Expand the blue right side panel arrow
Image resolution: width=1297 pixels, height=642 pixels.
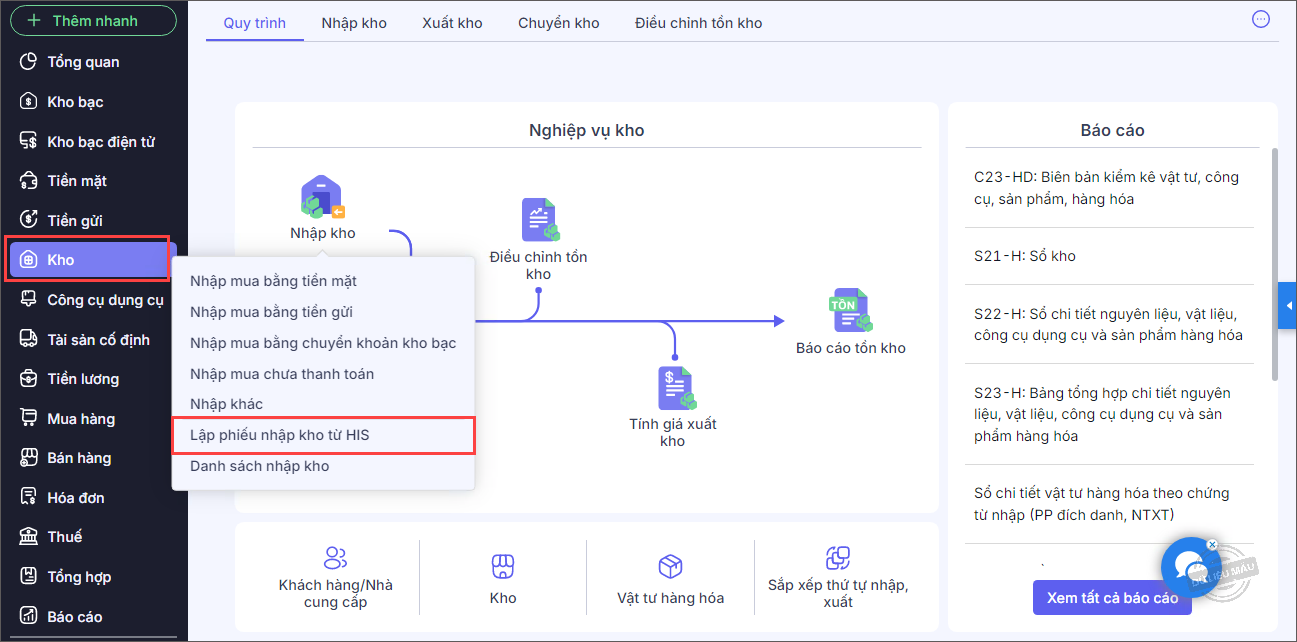[1287, 306]
